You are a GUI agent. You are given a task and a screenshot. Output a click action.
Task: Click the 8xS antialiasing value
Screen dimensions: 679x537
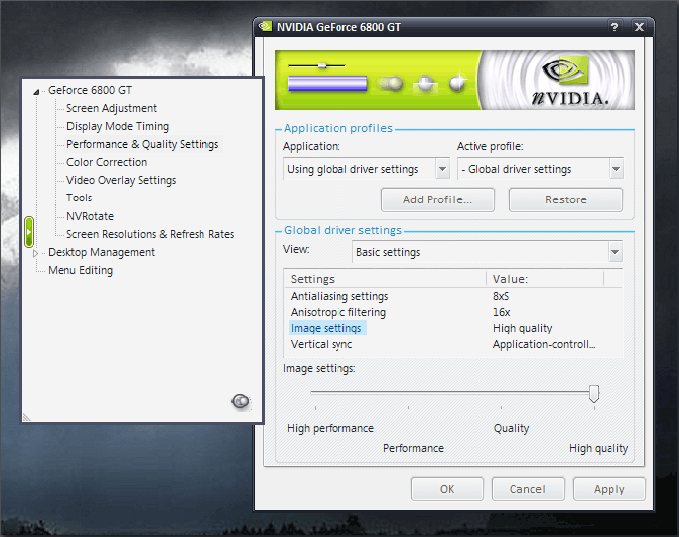click(x=501, y=296)
